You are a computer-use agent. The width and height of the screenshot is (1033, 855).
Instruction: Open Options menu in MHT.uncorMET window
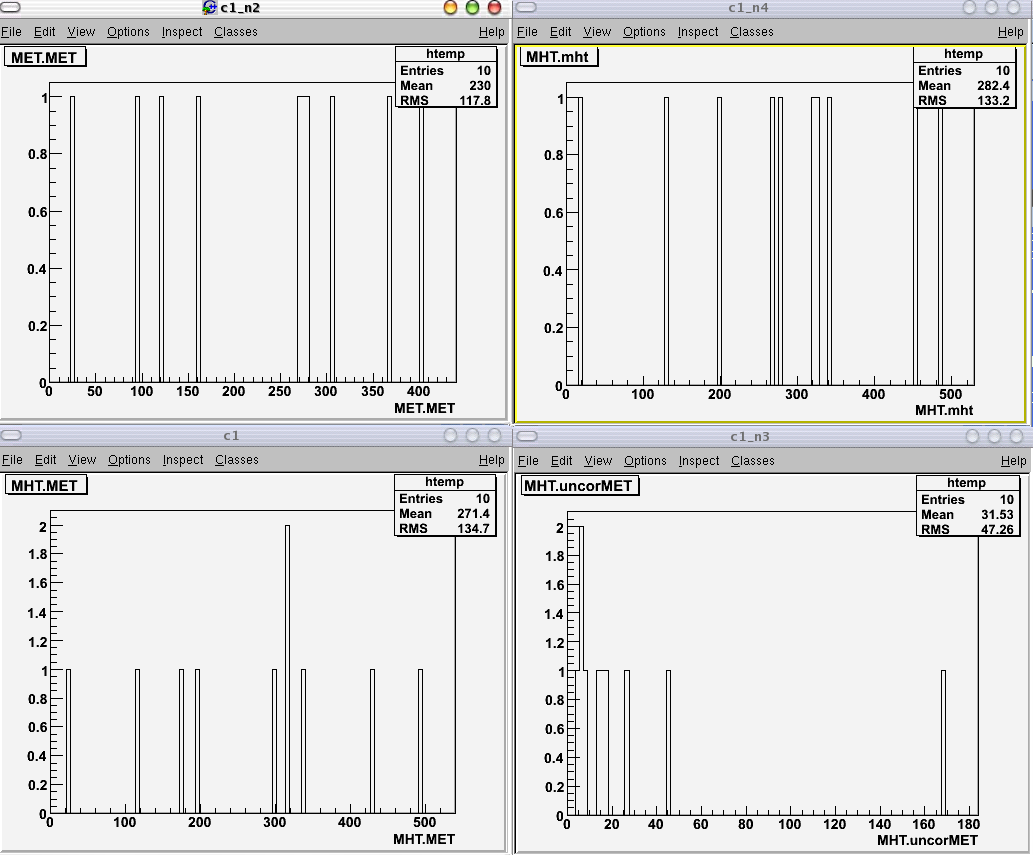point(645,461)
